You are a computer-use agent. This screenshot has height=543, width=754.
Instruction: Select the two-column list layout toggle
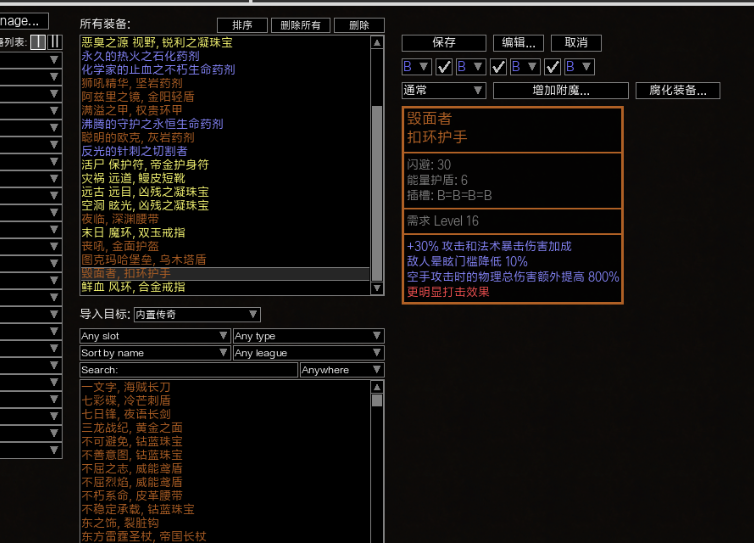pyautogui.click(x=55, y=42)
